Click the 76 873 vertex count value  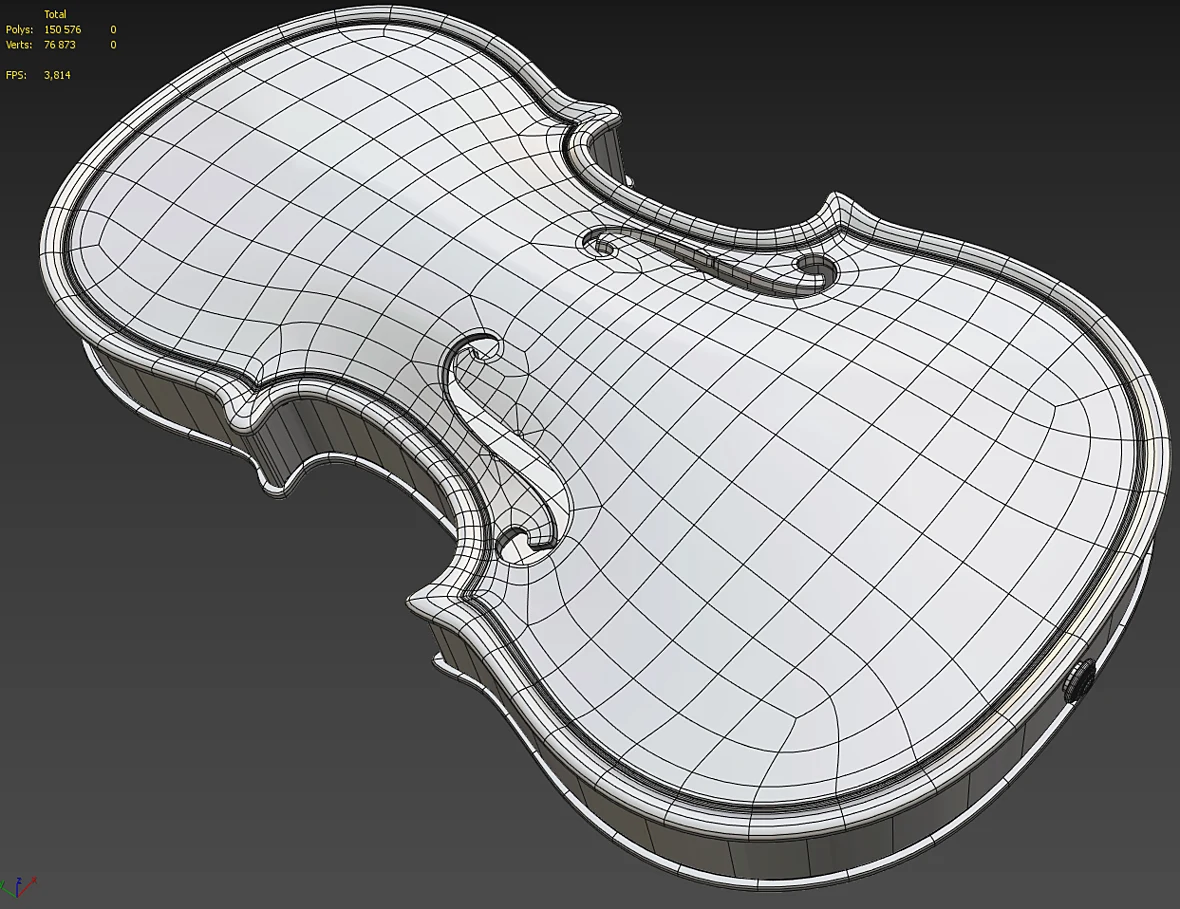point(60,44)
